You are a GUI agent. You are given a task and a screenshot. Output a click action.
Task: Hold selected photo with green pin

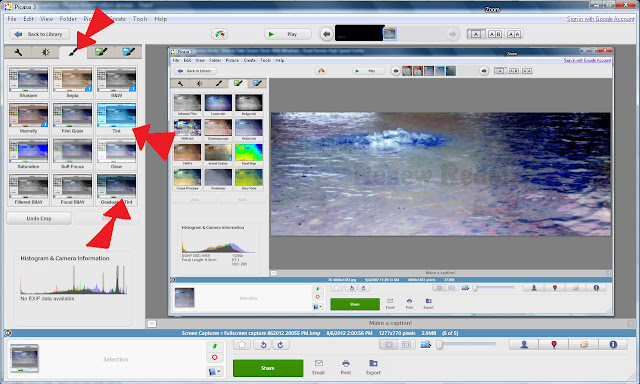click(x=215, y=346)
